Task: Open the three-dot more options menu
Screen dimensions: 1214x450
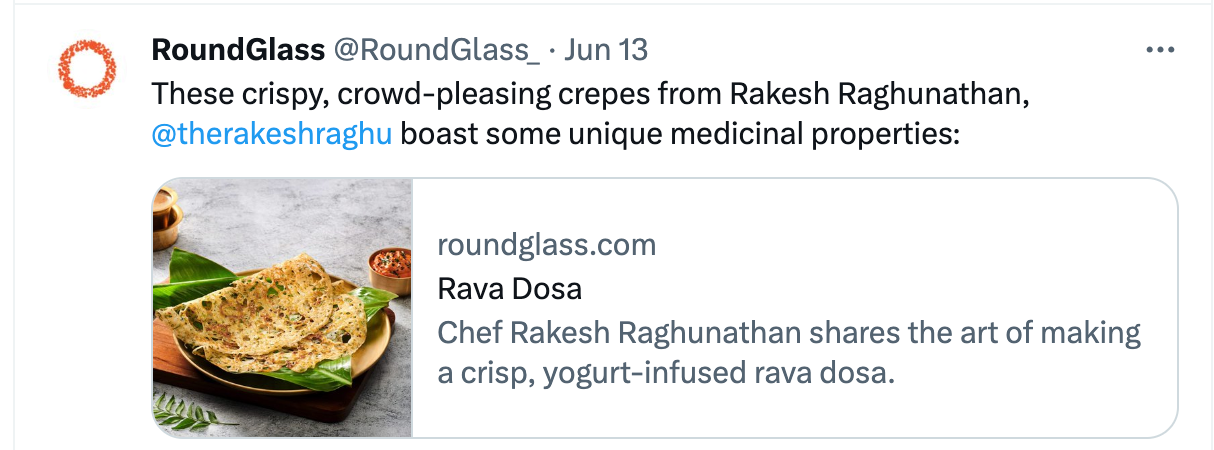Action: click(x=1159, y=49)
